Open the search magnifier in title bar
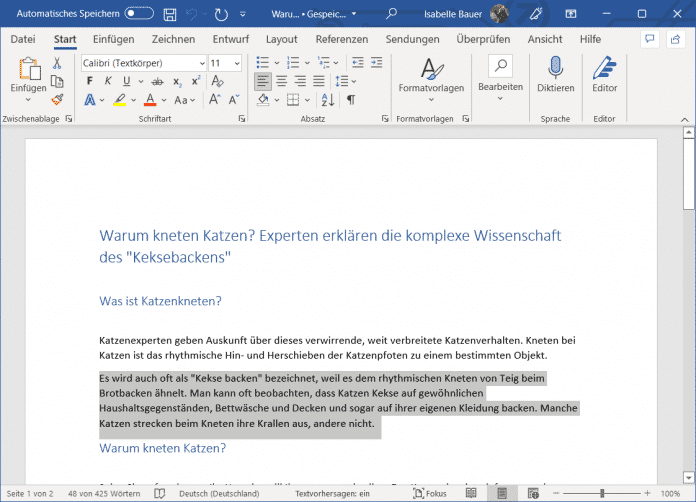 391,14
